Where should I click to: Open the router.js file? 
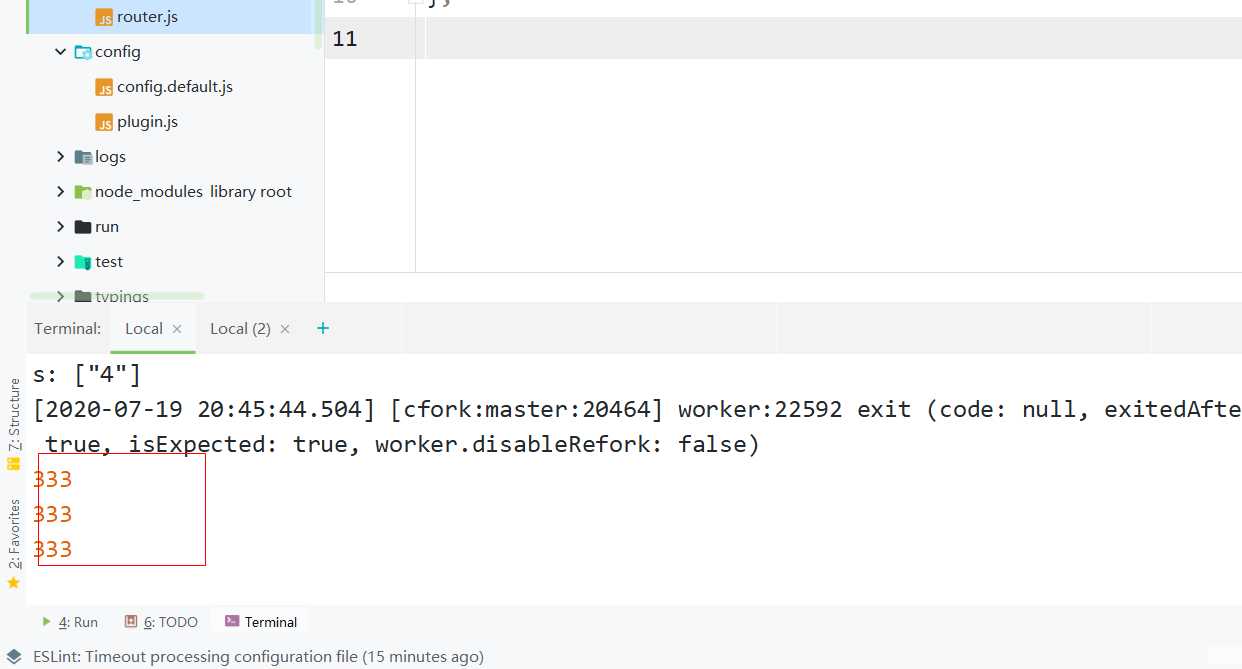[x=147, y=17]
